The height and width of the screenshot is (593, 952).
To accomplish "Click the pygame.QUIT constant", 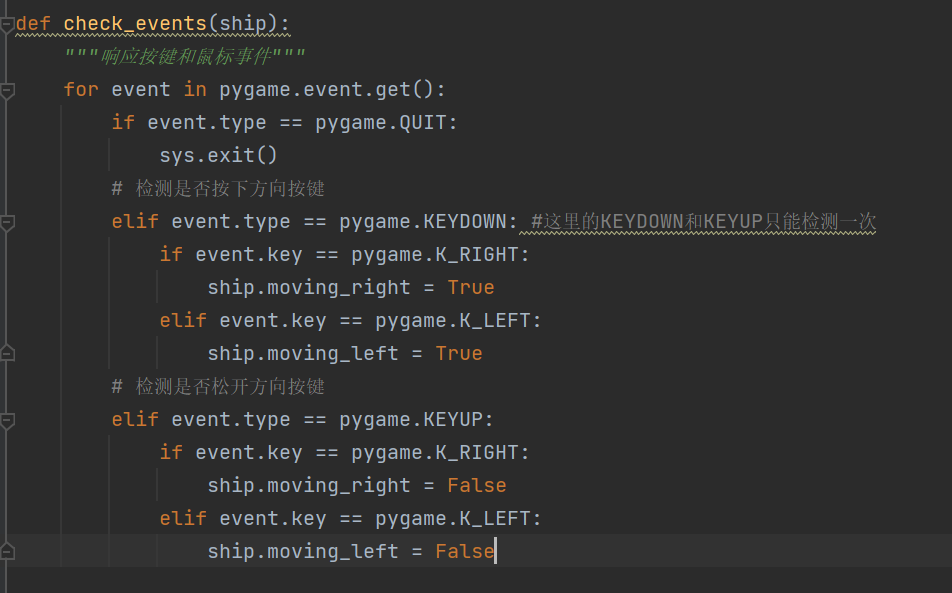I will [386, 122].
